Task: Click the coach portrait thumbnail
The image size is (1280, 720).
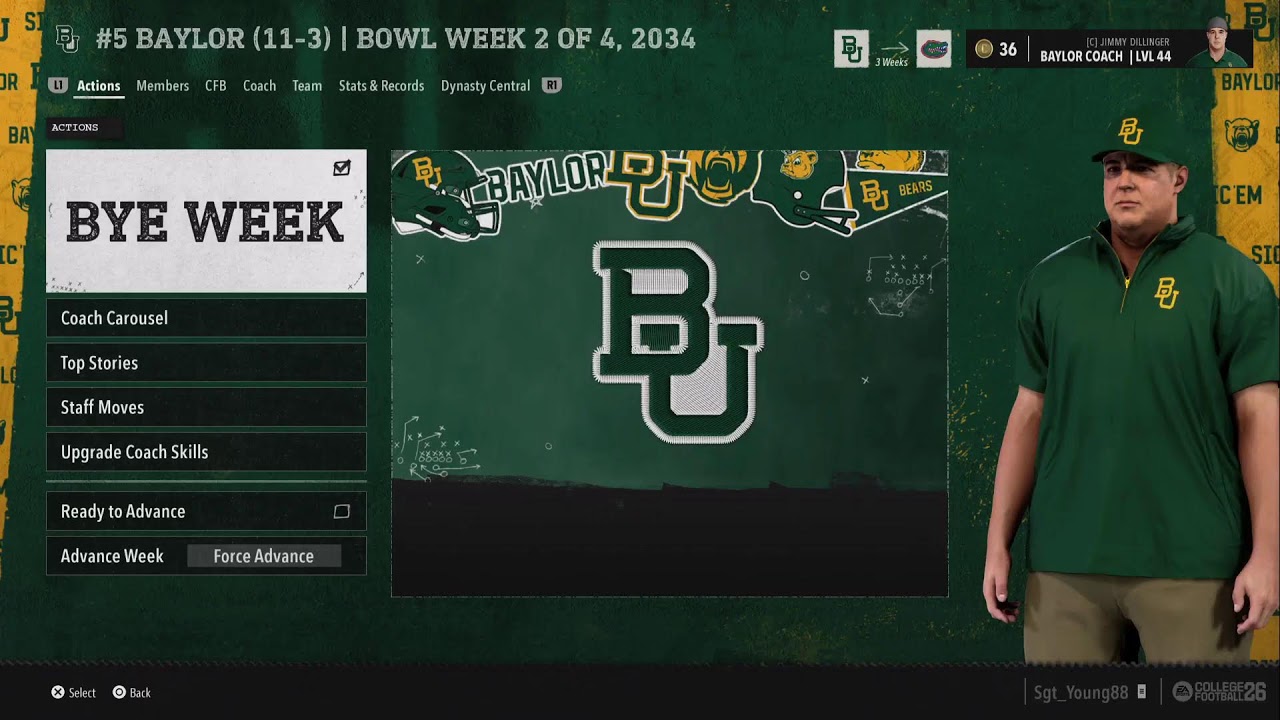Action: point(1217,44)
